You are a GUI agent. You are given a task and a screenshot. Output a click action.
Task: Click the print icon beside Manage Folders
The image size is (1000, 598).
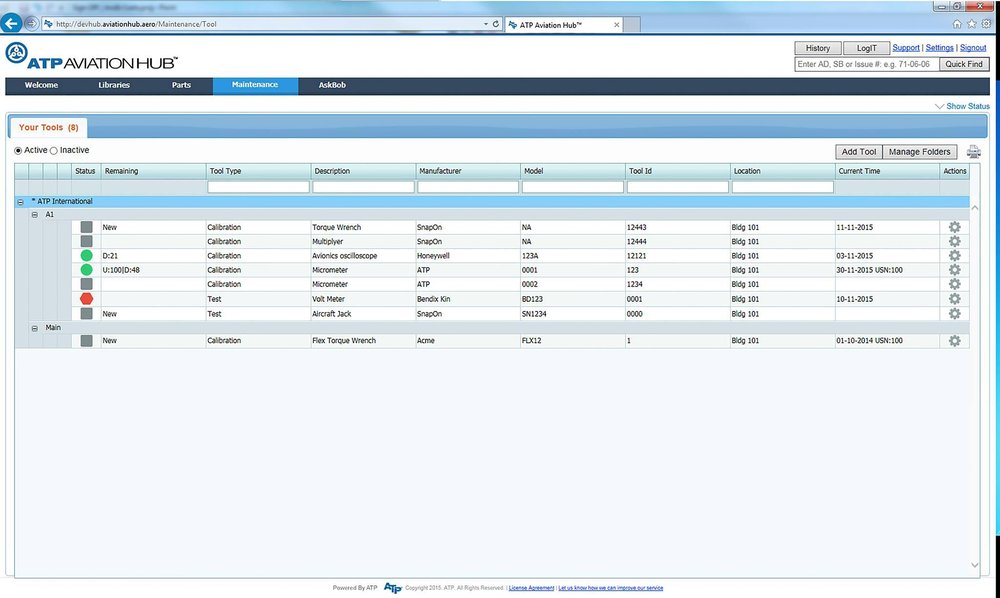[974, 152]
